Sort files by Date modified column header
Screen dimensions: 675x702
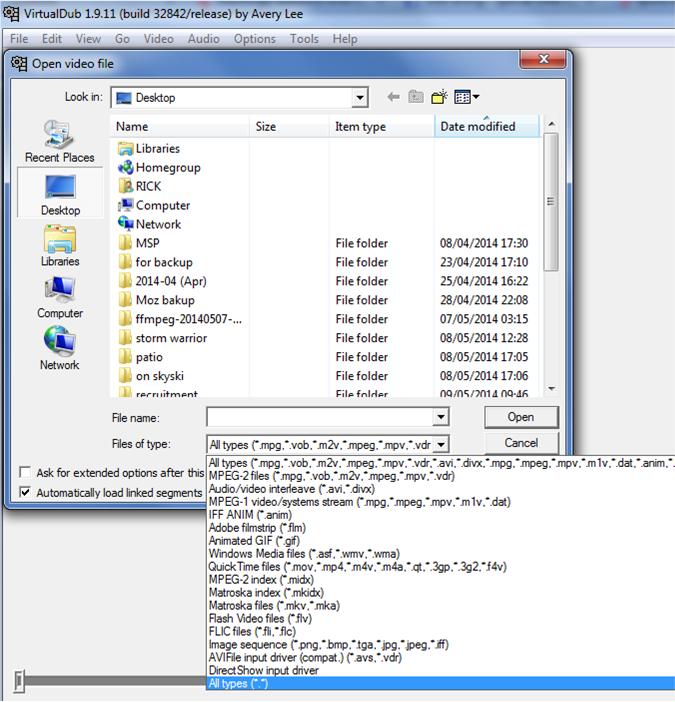487,127
